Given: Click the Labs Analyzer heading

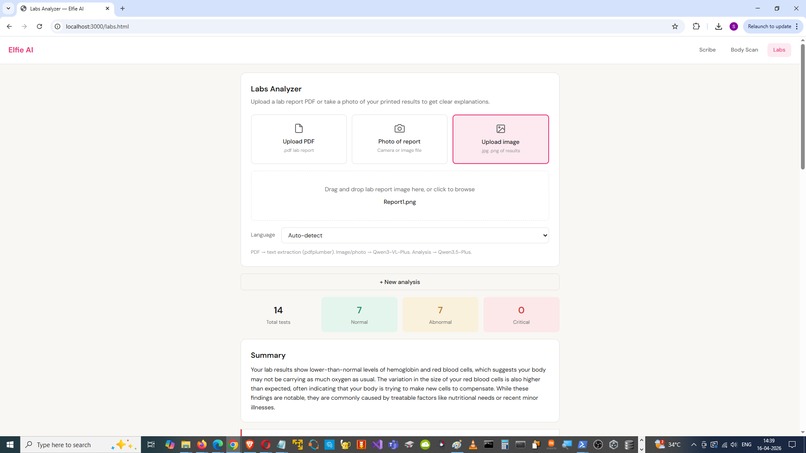Looking at the screenshot, I should click(x=276, y=89).
